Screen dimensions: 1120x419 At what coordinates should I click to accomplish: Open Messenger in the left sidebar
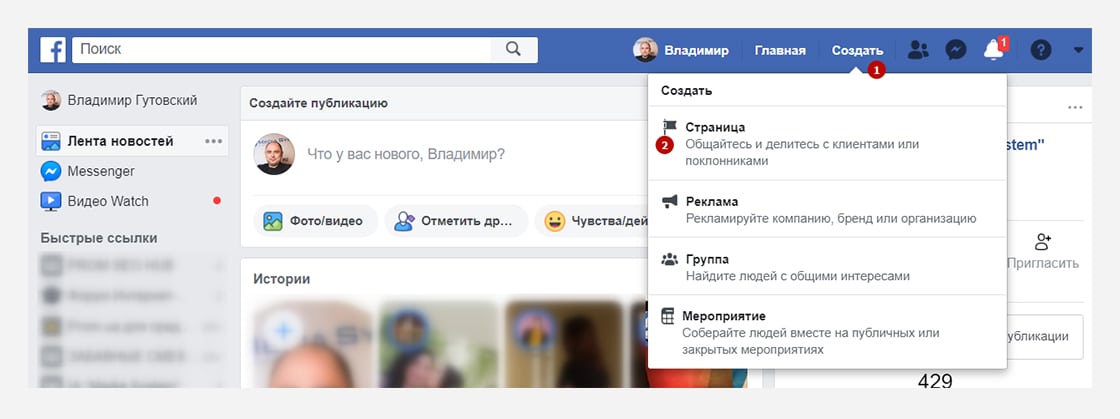click(x=101, y=171)
